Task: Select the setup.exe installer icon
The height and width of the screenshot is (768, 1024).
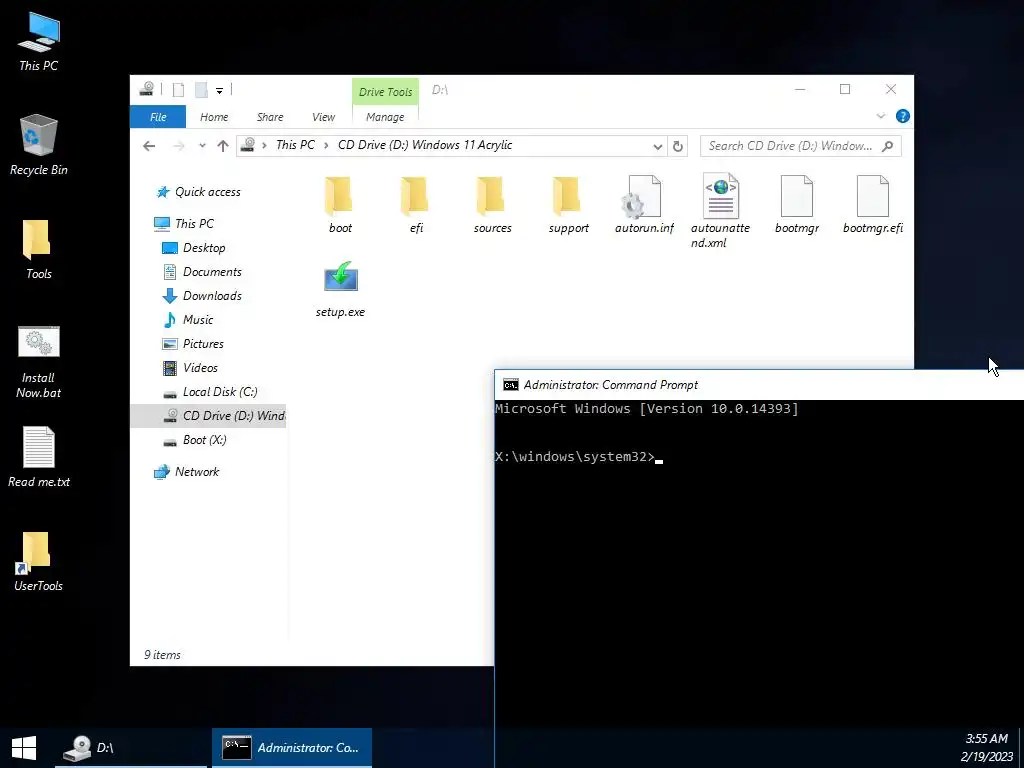Action: tap(340, 289)
